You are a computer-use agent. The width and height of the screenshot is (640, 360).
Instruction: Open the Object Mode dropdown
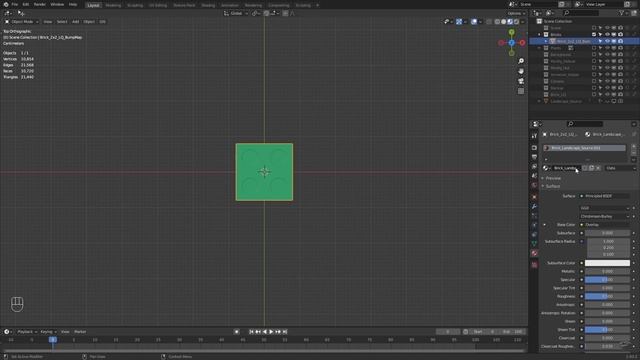[22, 22]
